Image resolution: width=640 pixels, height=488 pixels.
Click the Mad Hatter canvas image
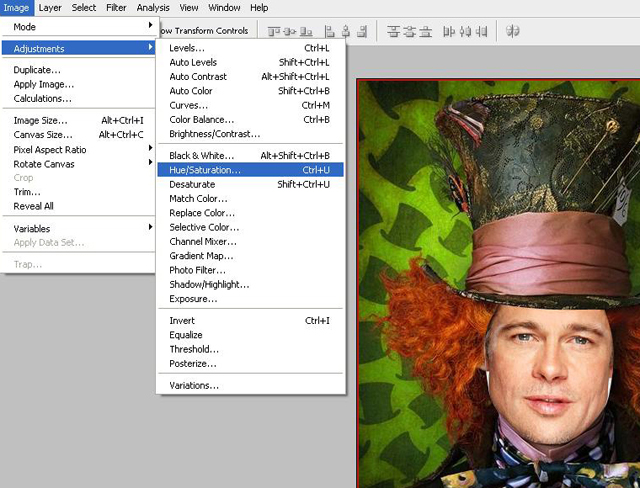pos(498,283)
